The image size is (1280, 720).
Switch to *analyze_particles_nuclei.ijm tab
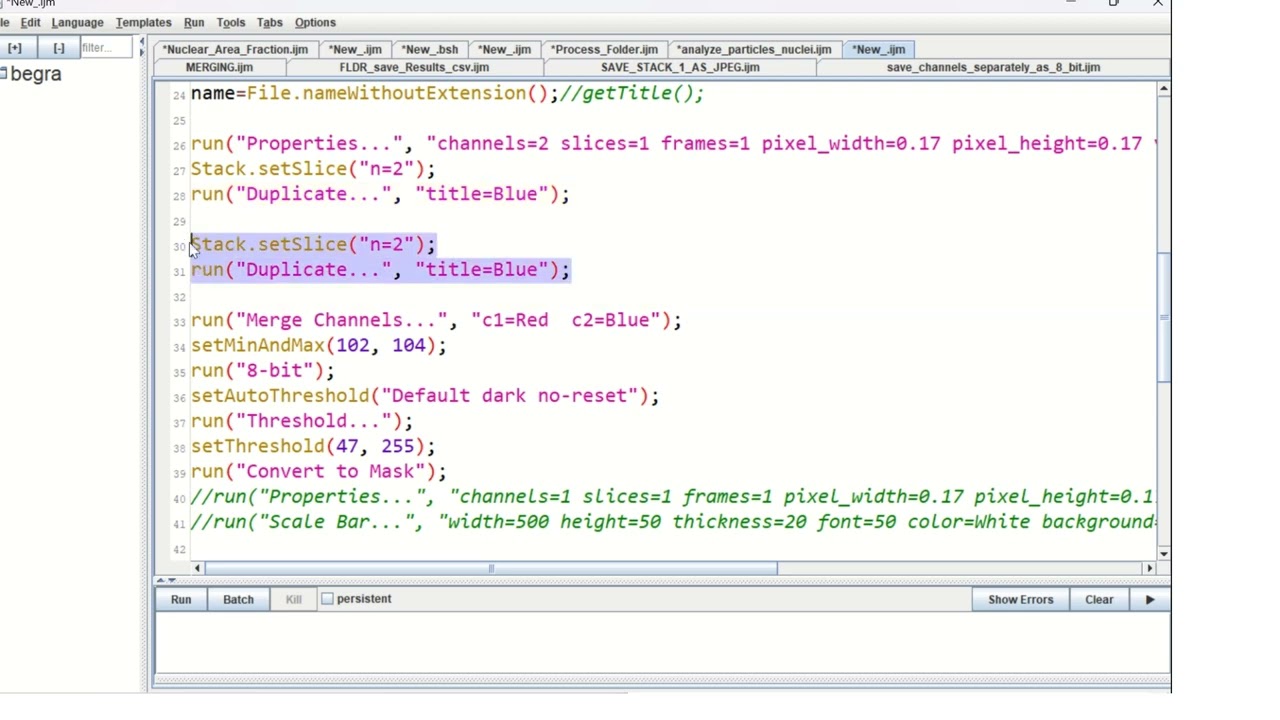click(x=754, y=49)
